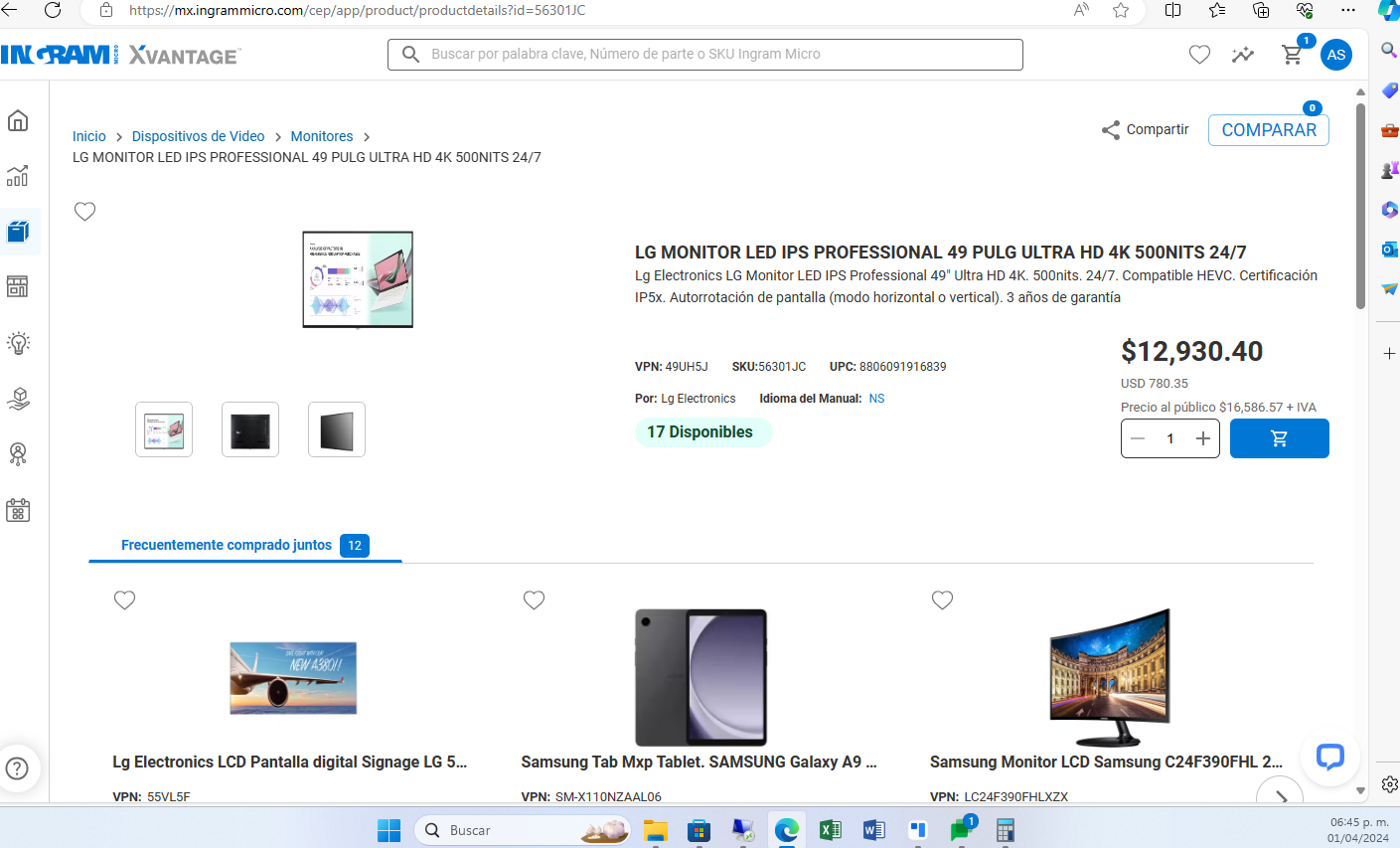The width and height of the screenshot is (1400, 848).
Task: Open Excel from taskbar
Action: coord(830,830)
